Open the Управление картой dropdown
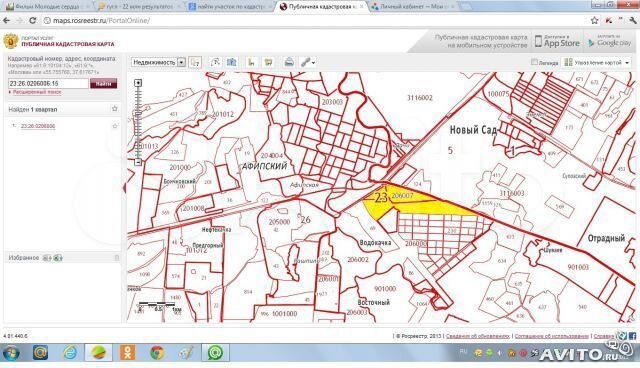 point(596,62)
